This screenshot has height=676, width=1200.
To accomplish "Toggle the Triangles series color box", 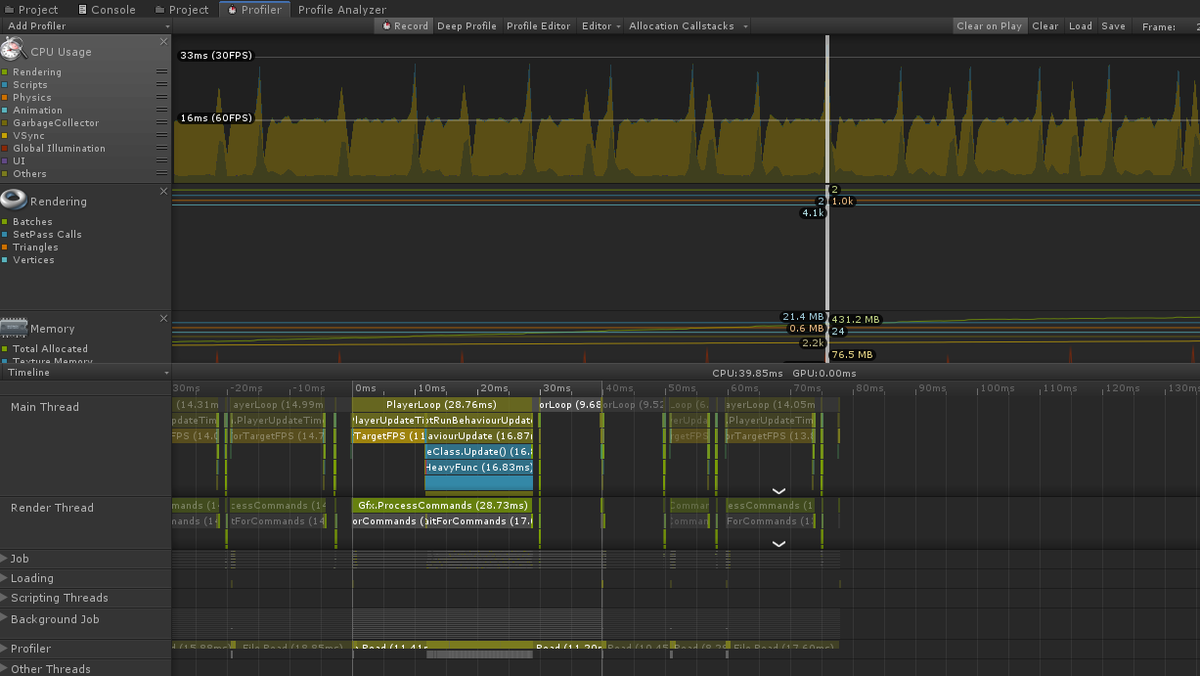I will [x=5, y=247].
